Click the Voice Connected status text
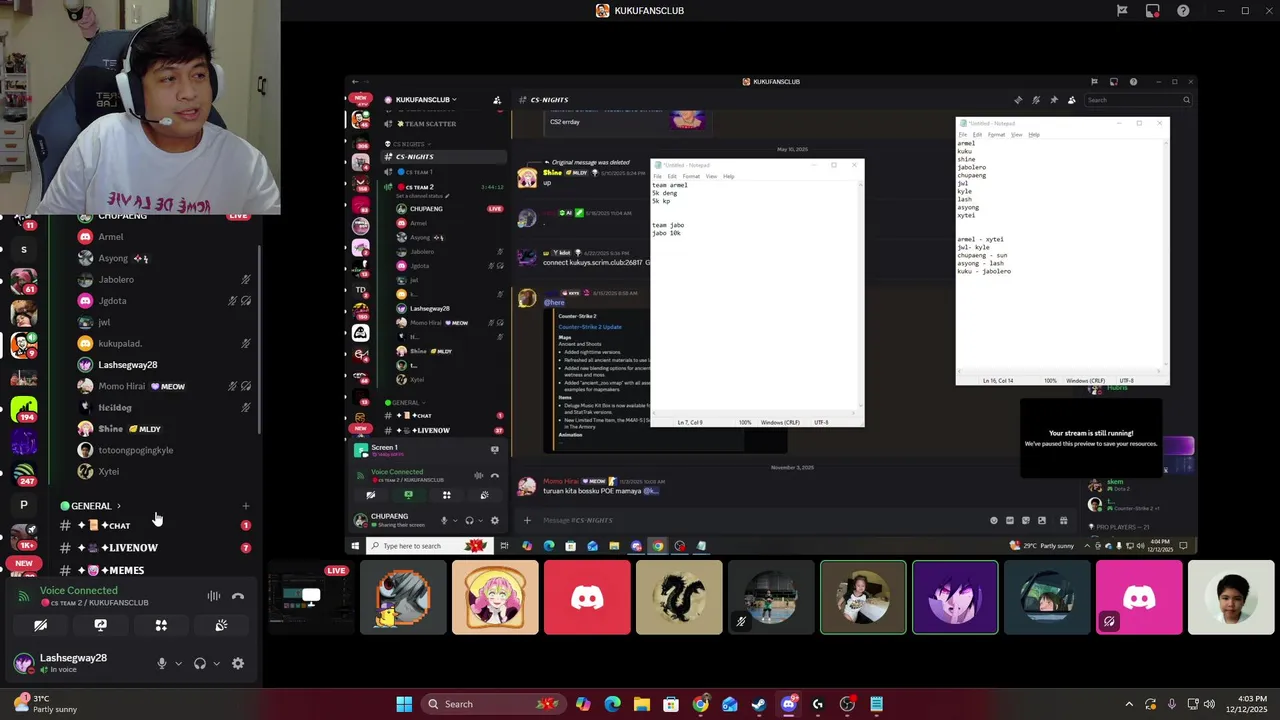 coord(78,590)
